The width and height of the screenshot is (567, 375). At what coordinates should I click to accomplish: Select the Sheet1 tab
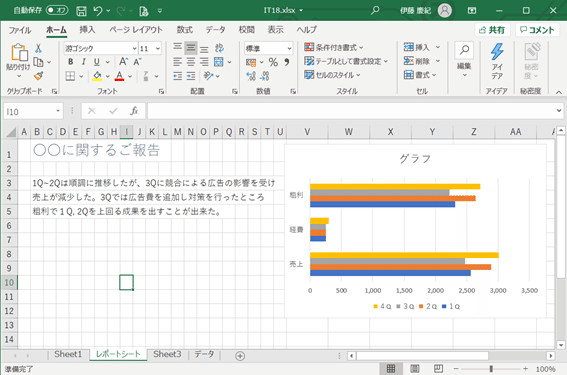pos(68,354)
